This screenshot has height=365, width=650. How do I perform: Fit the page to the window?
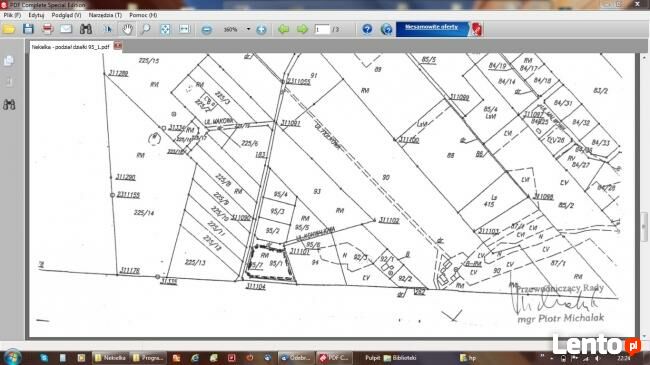pyautogui.click(x=165, y=29)
